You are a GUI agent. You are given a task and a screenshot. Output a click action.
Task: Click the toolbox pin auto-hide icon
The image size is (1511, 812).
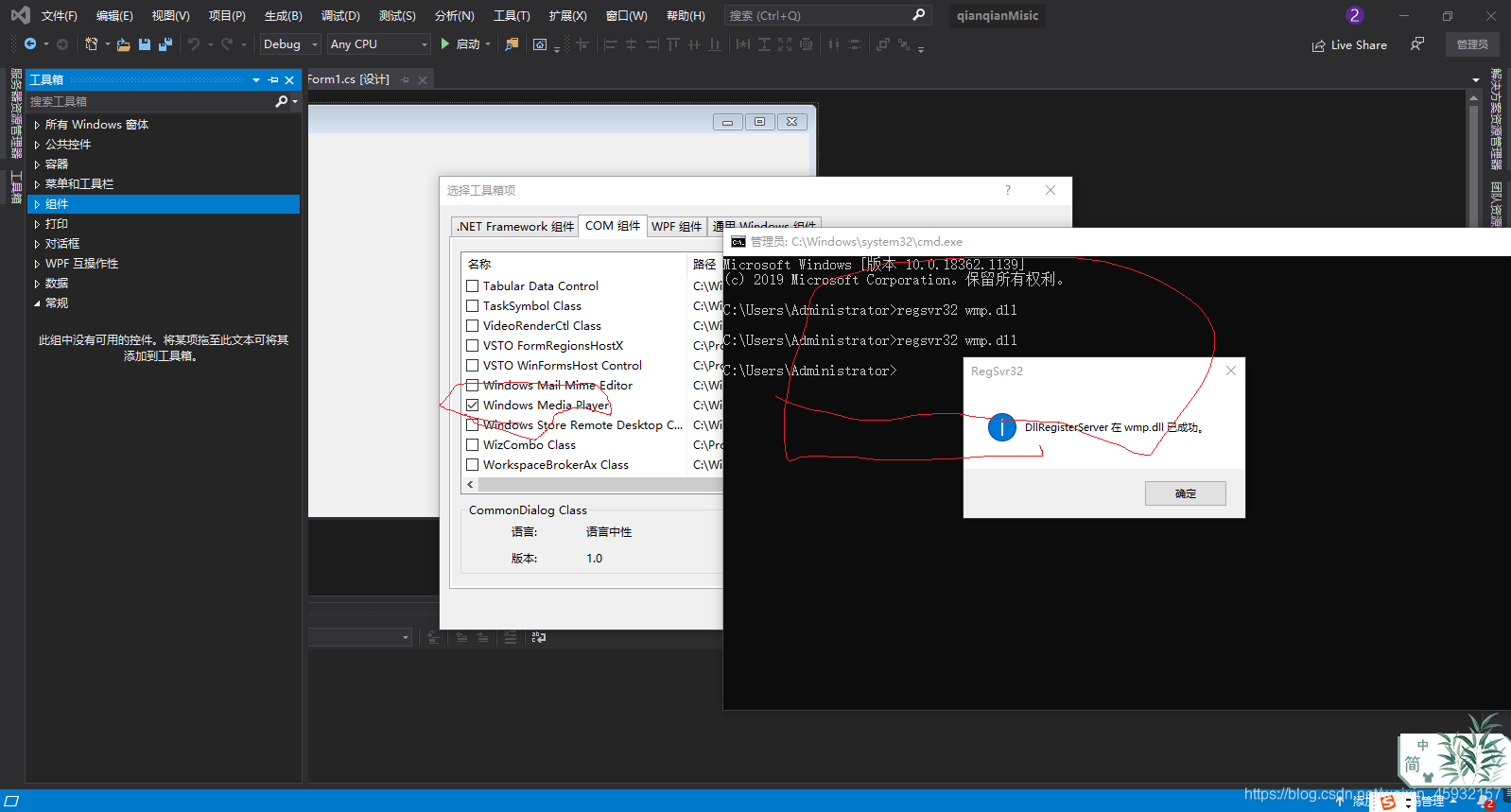(x=273, y=80)
